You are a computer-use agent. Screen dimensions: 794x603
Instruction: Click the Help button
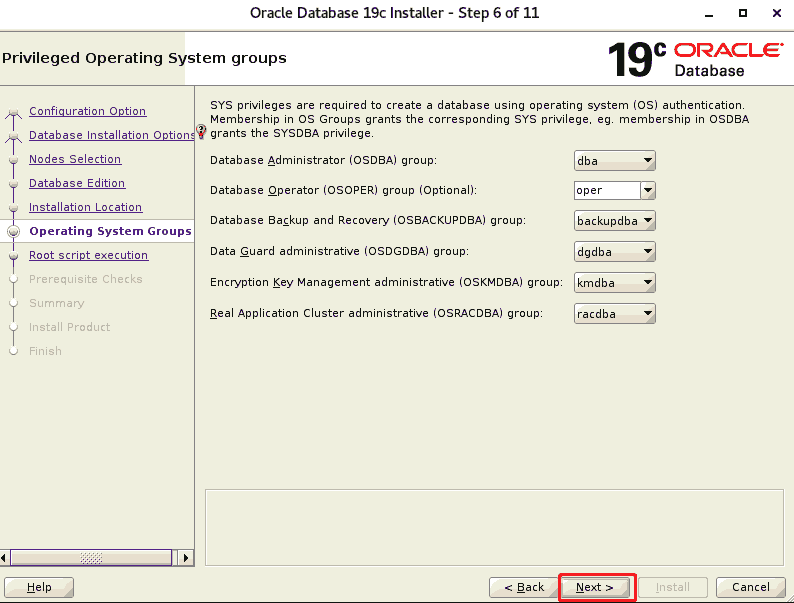pyautogui.click(x=39, y=587)
